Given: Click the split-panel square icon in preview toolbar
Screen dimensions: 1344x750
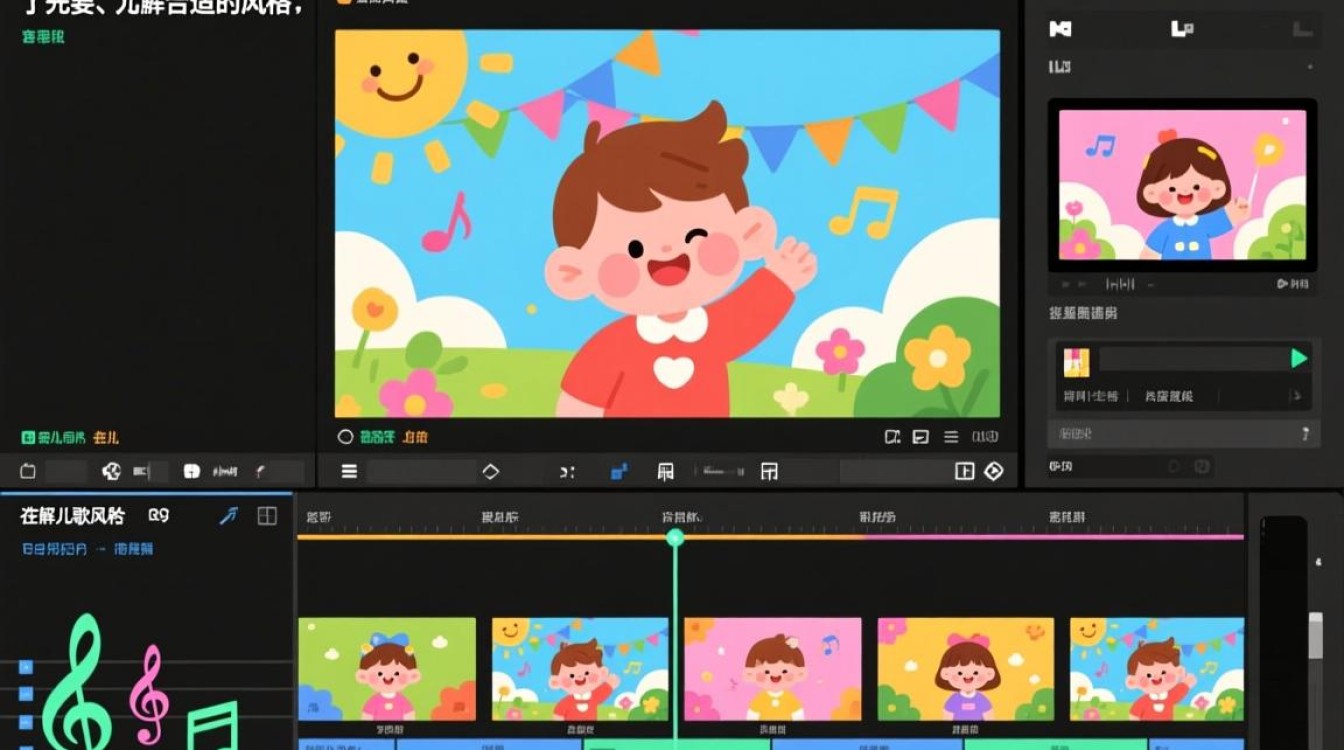Looking at the screenshot, I should pyautogui.click(x=964, y=471).
